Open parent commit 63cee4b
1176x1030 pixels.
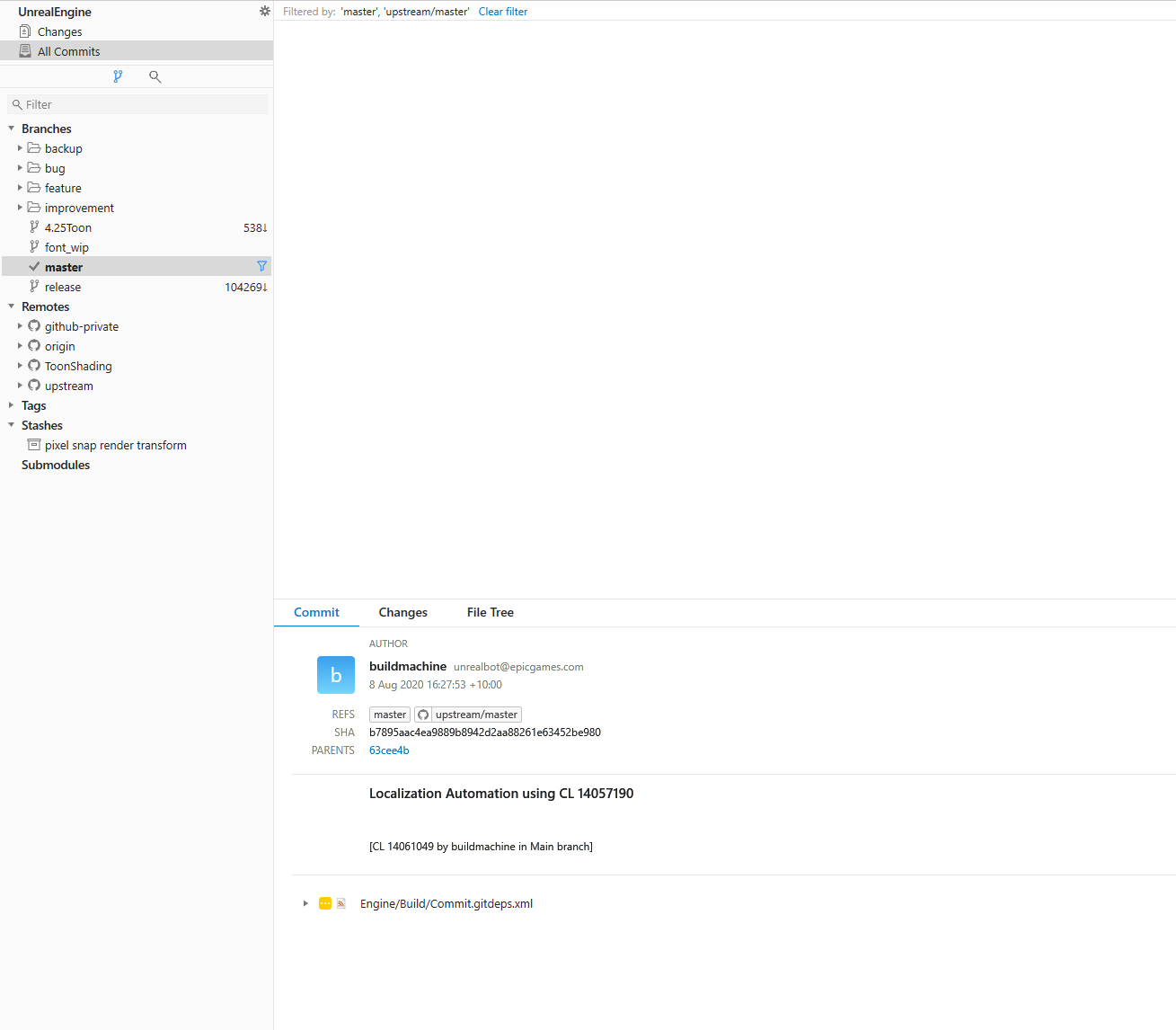click(x=388, y=750)
